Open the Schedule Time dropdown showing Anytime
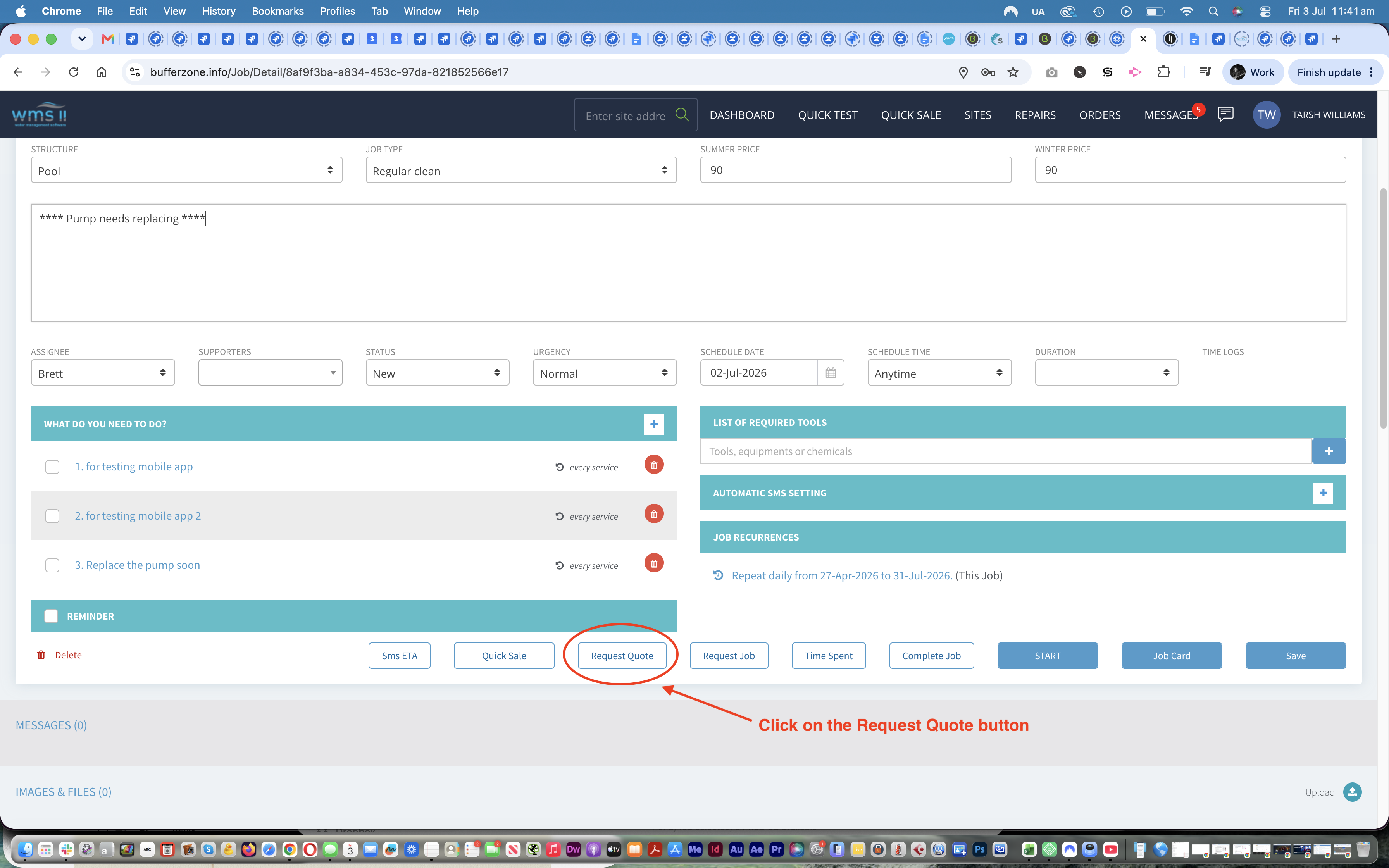The width and height of the screenshot is (1389, 868). click(939, 373)
